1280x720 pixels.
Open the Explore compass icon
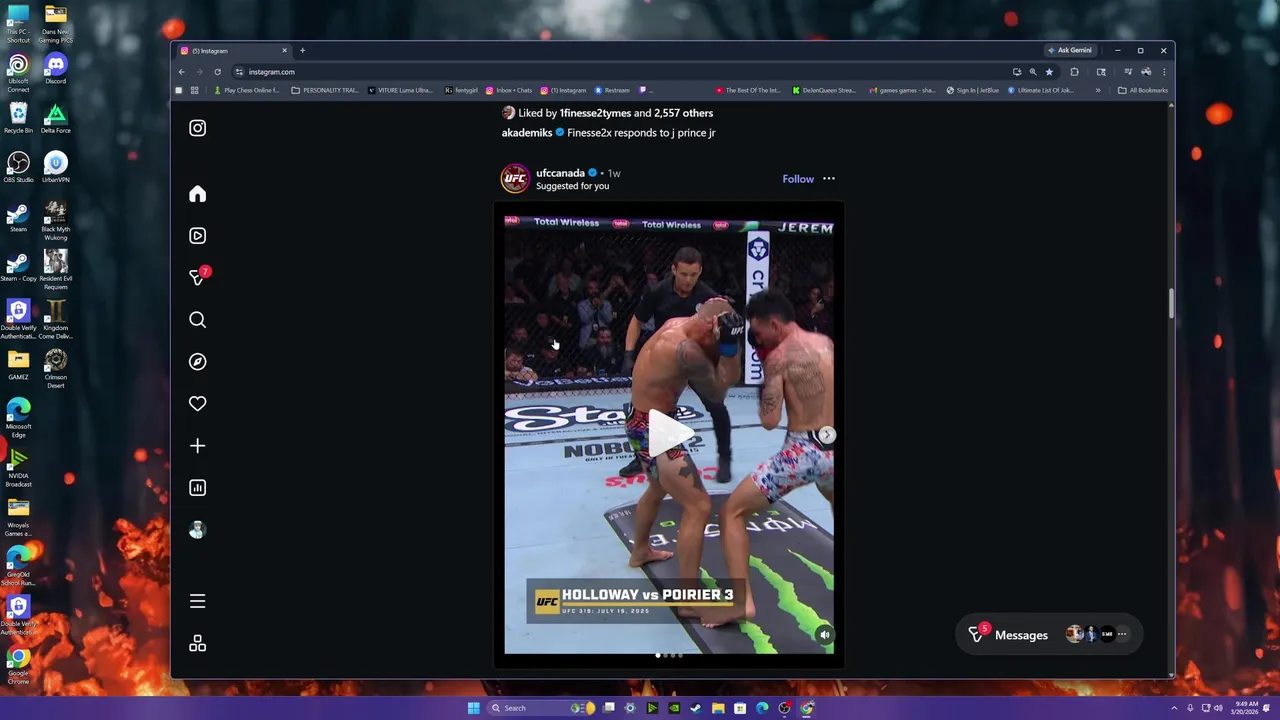197,362
